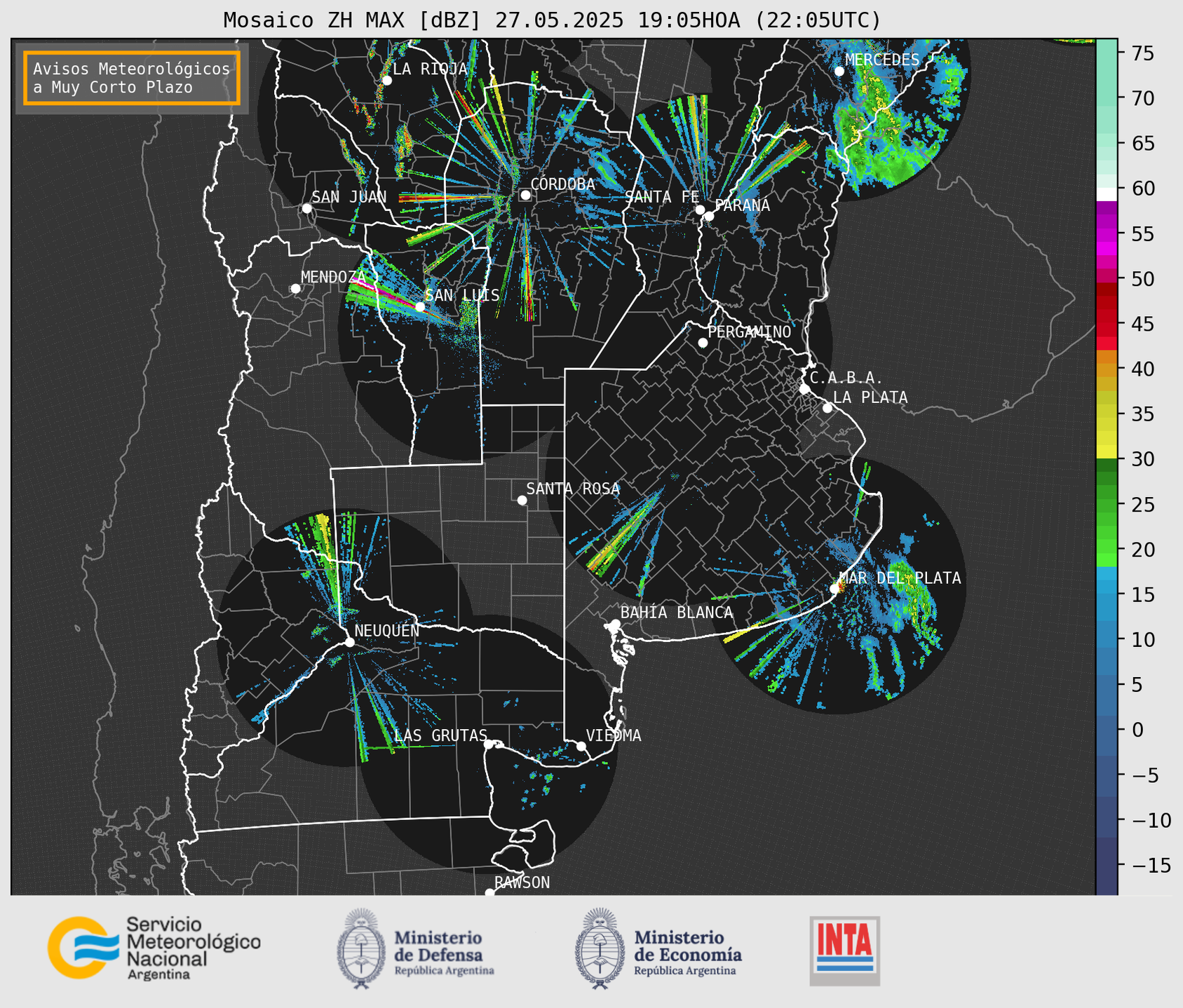Click the 'MAR DEL PLATA' map label
This screenshot has width=1183, height=1008.
tap(900, 578)
